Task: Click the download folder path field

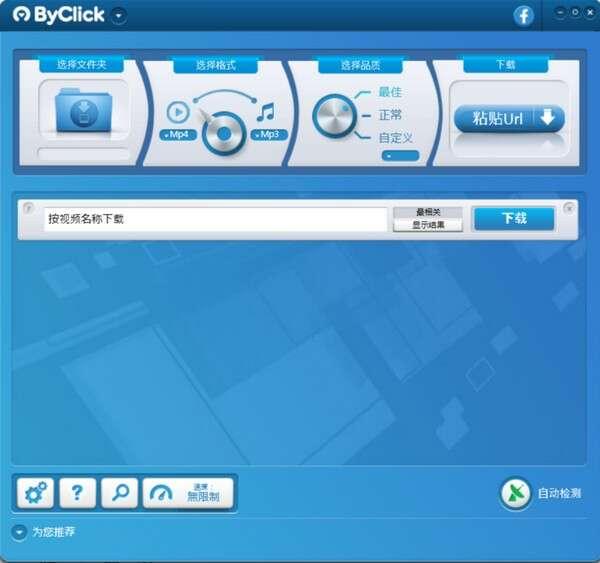Action: [83, 154]
